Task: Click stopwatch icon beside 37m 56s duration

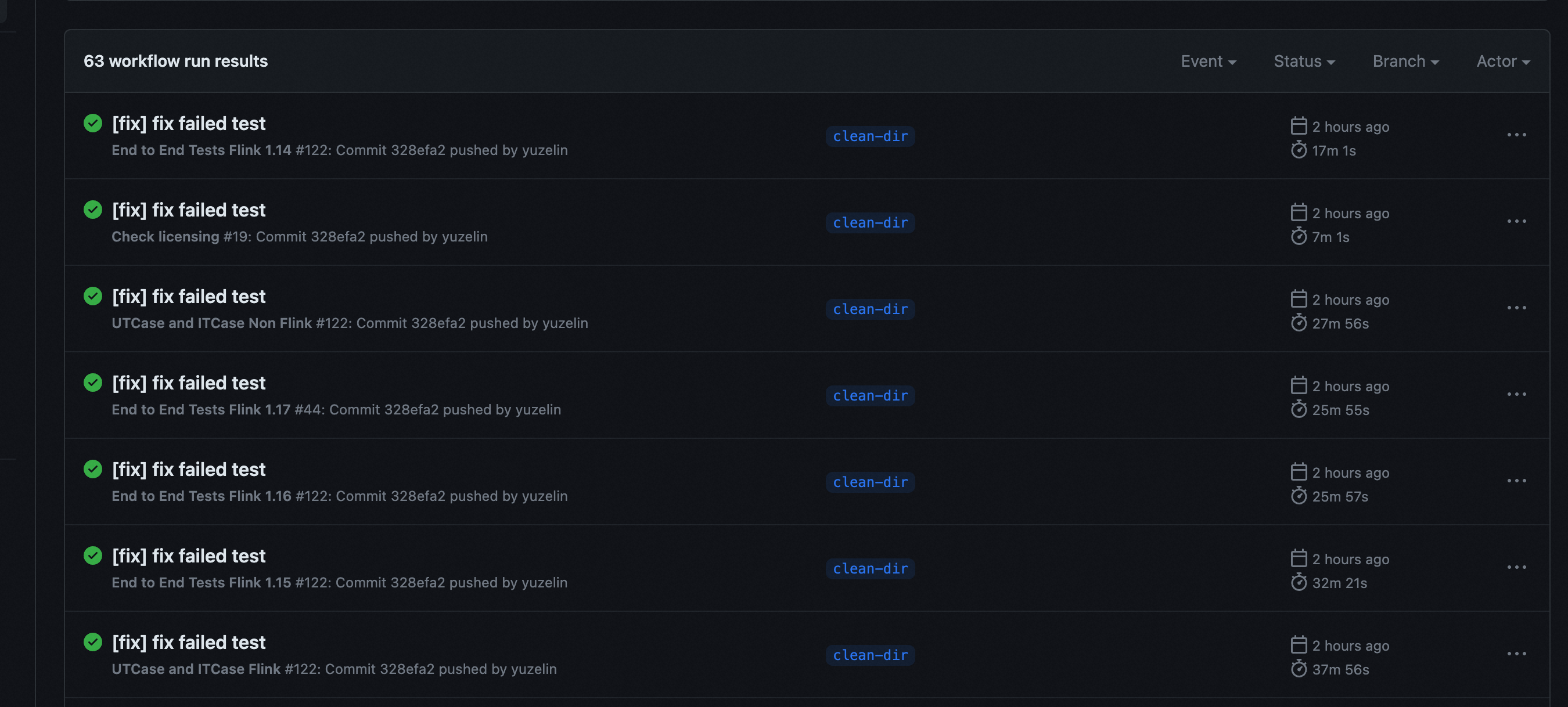Action: (1299, 669)
